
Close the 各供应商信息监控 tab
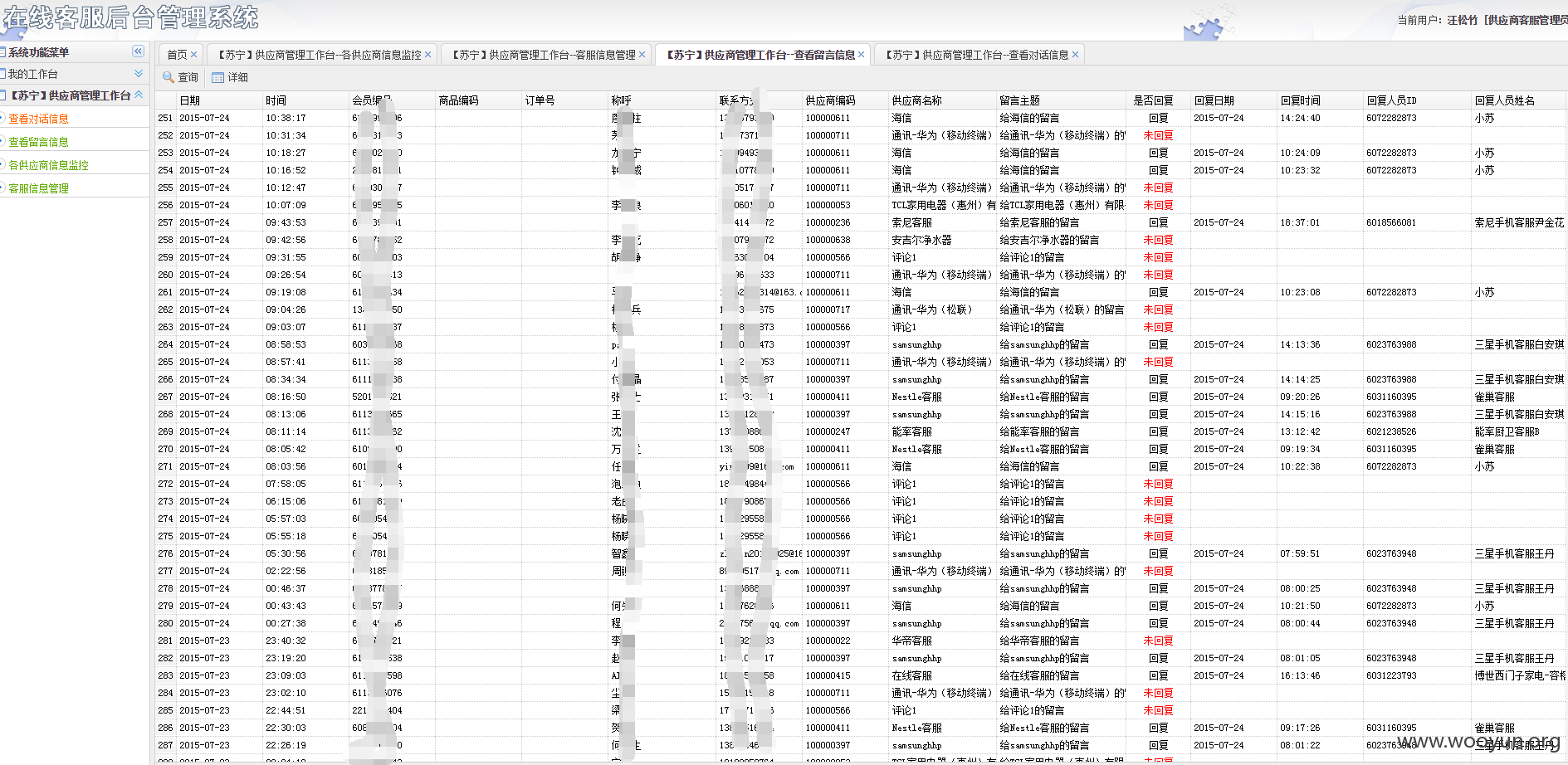[x=428, y=55]
